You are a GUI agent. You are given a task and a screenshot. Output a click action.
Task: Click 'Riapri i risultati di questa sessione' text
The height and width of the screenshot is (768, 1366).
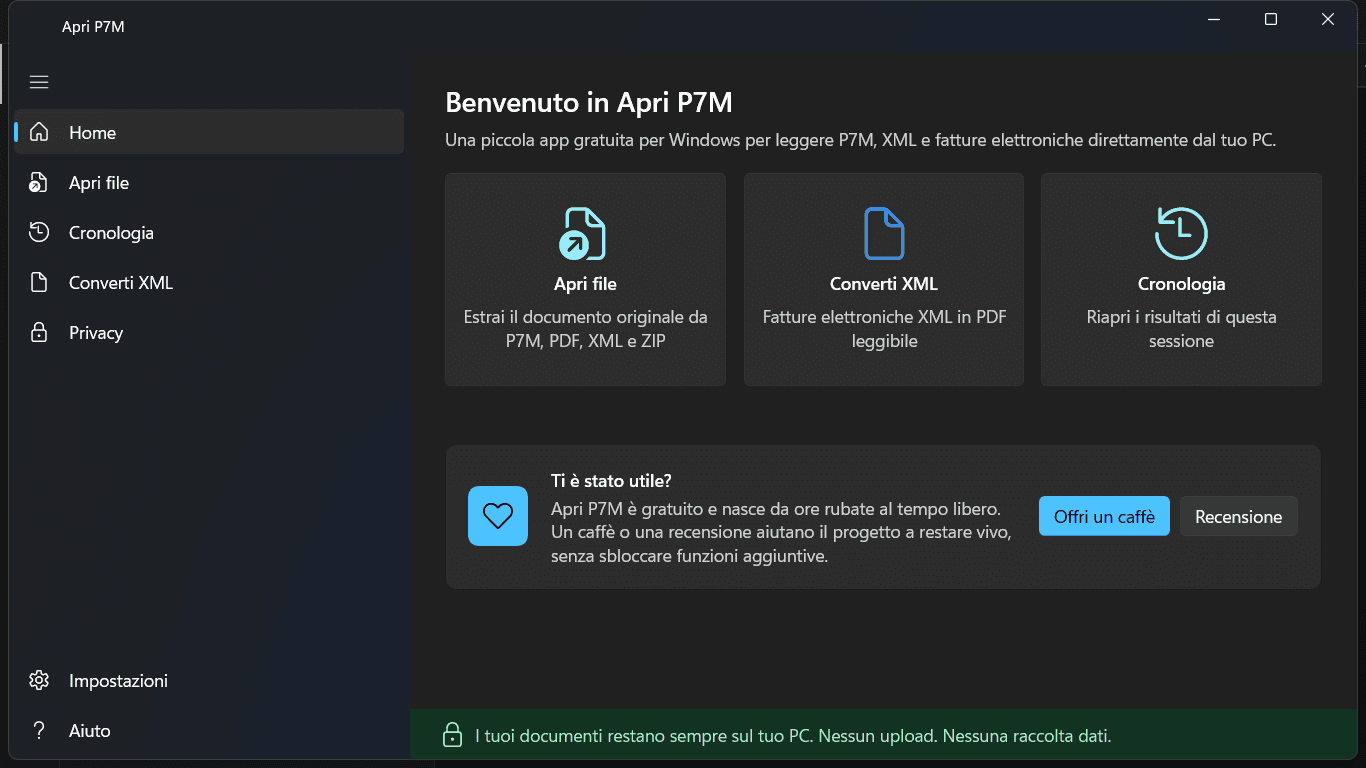[x=1181, y=329]
